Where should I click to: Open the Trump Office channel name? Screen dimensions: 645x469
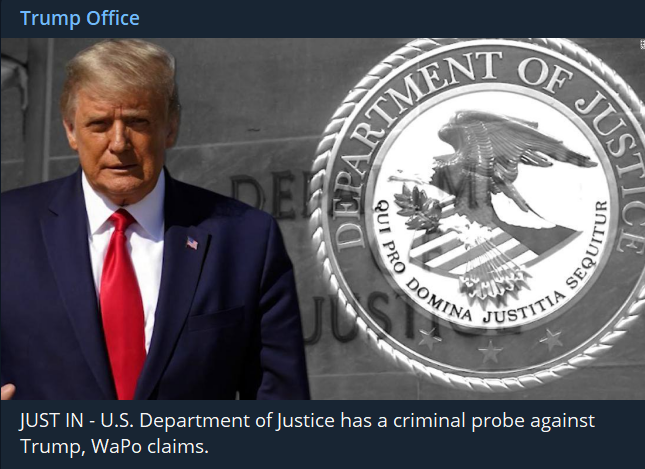pos(79,19)
